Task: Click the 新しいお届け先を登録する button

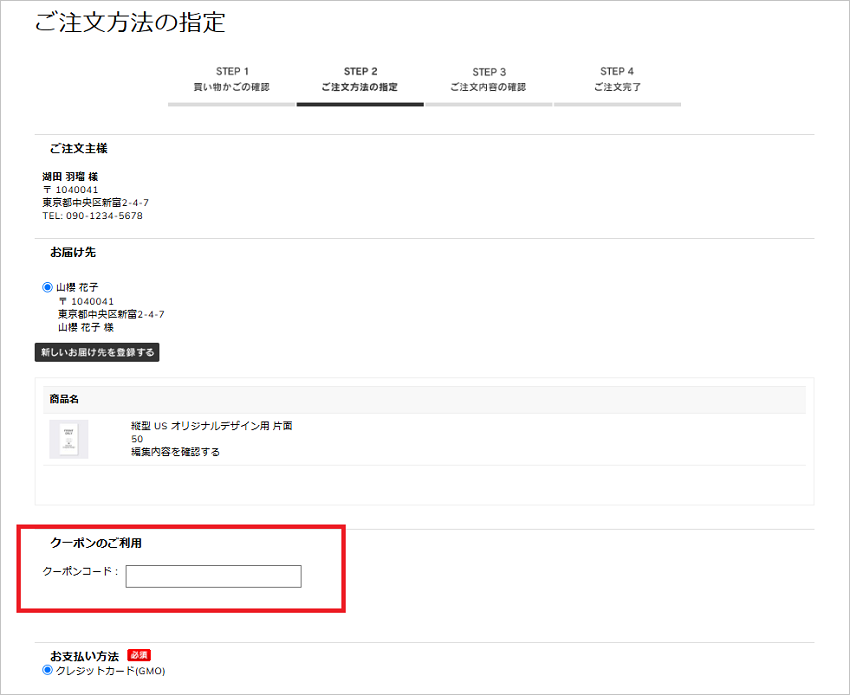Action: tap(97, 352)
